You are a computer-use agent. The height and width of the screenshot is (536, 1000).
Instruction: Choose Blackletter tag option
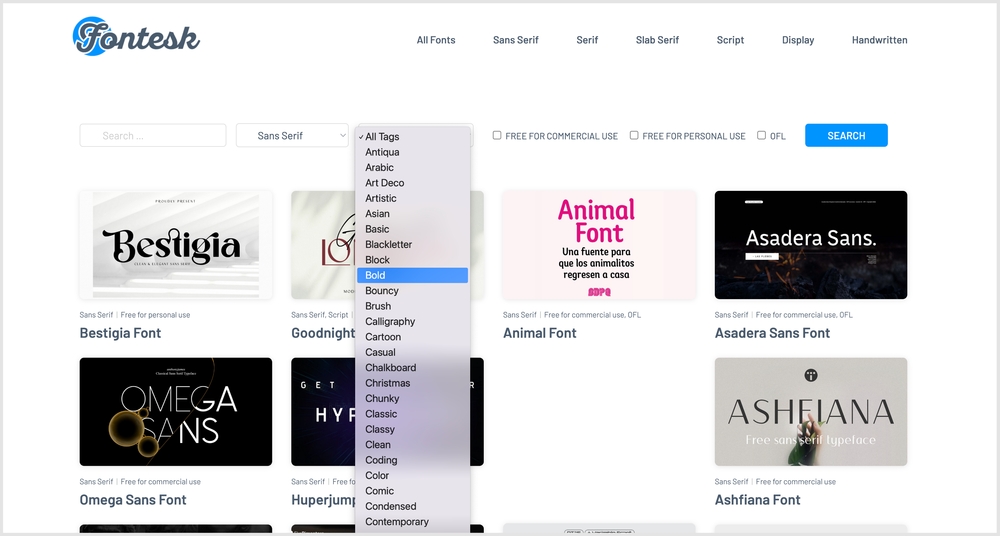pyautogui.click(x=413, y=244)
